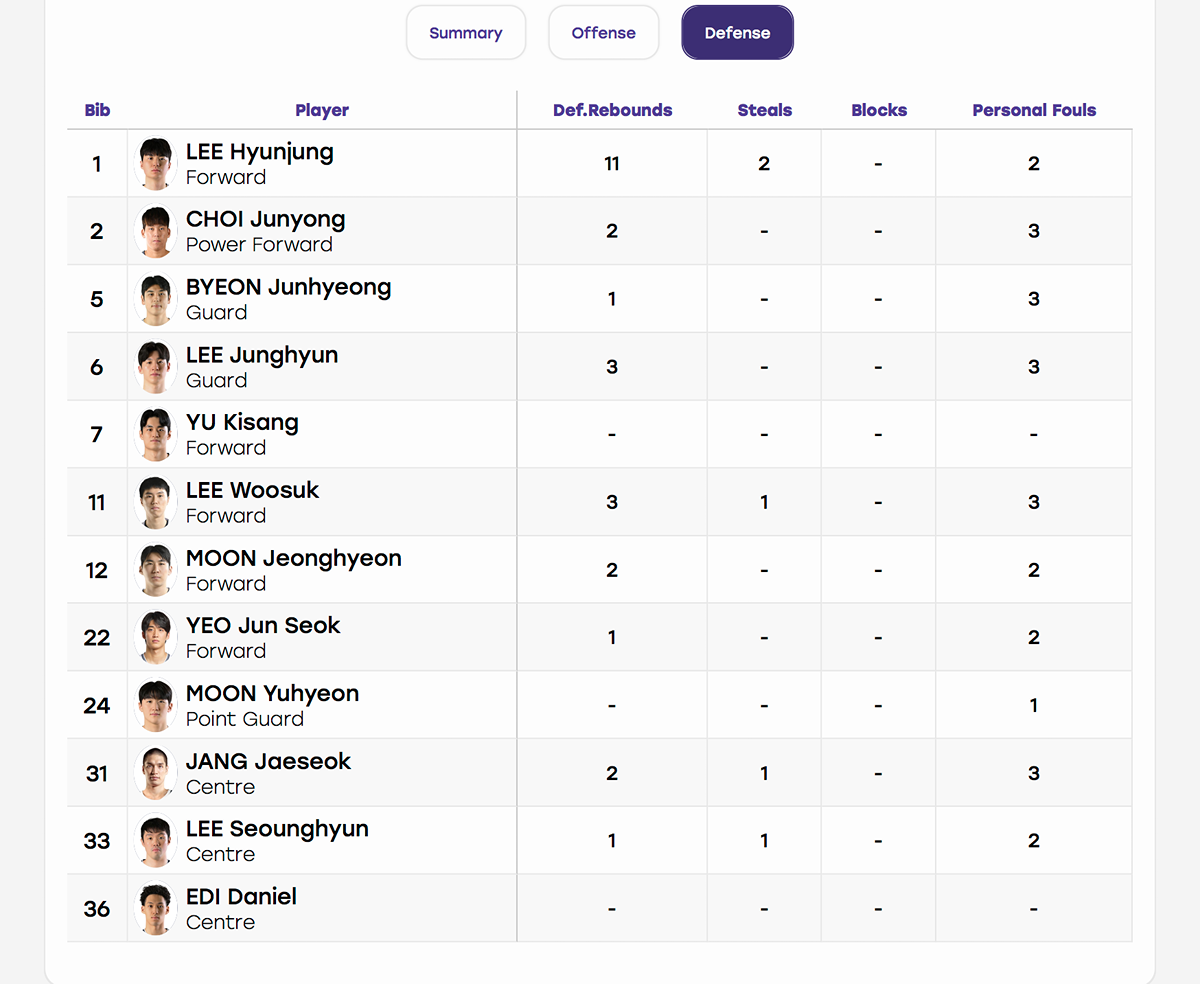Click MOON Jeonghyeon's player photo
This screenshot has width=1200, height=984.
coord(156,570)
